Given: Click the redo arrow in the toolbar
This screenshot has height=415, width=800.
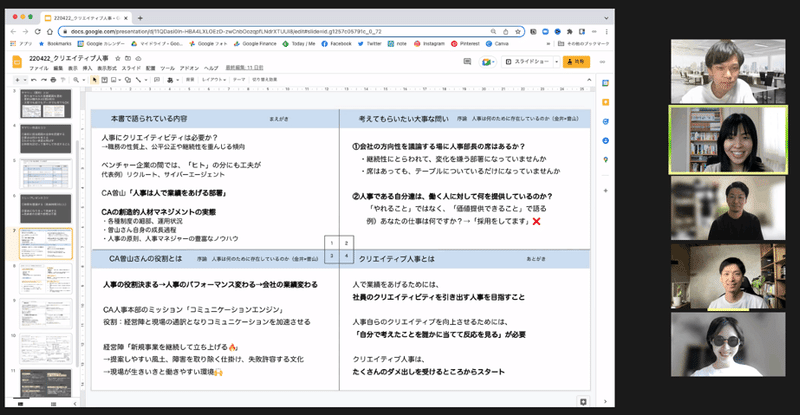Looking at the screenshot, I should pyautogui.click(x=43, y=80).
